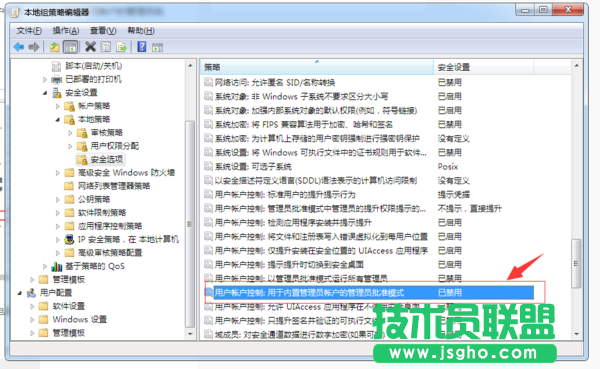Select 安全选项 in the tree
Screen dimensions: 600x369
107,159
